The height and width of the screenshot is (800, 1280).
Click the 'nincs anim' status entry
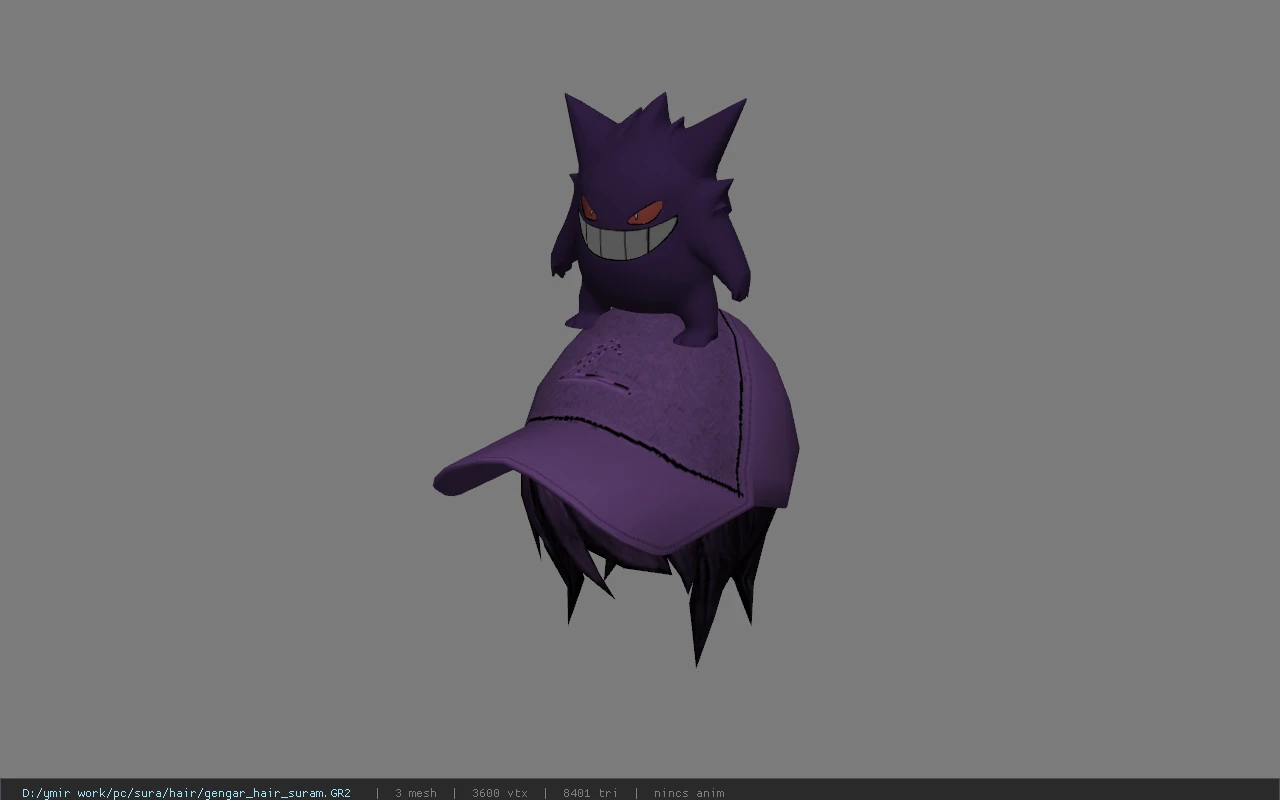(x=689, y=793)
